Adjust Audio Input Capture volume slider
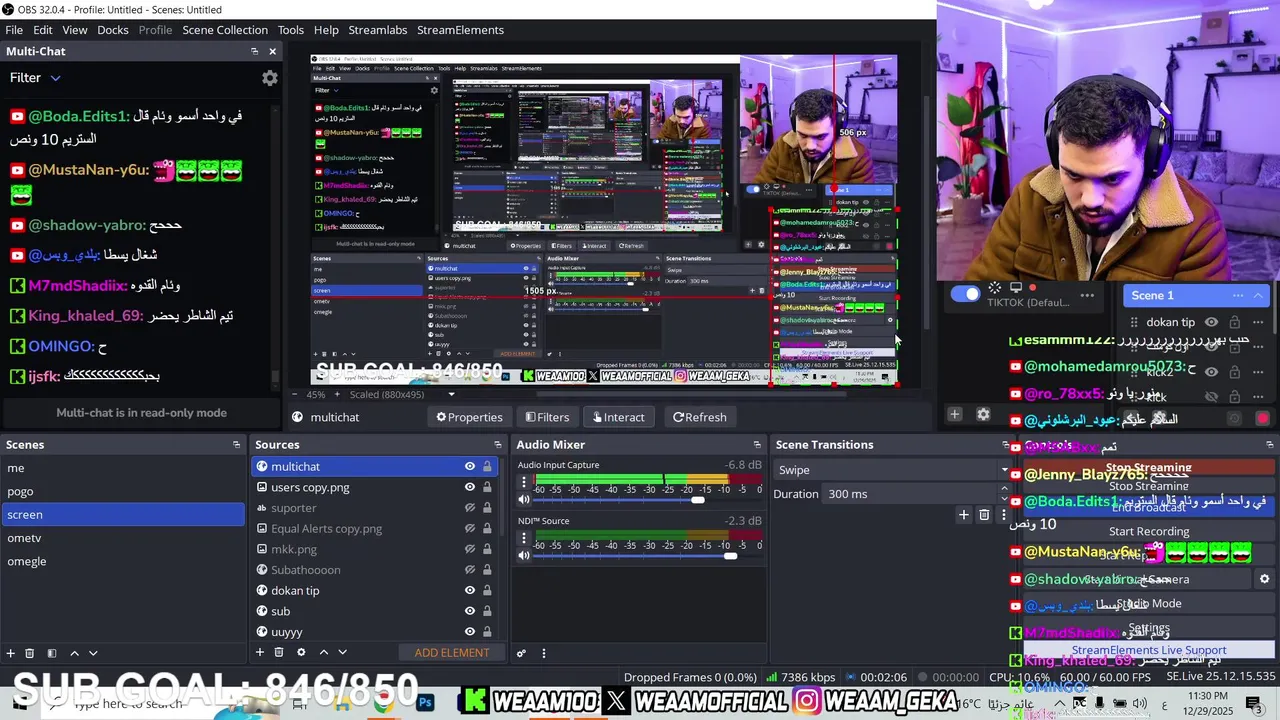The width and height of the screenshot is (1280, 720). [698, 500]
